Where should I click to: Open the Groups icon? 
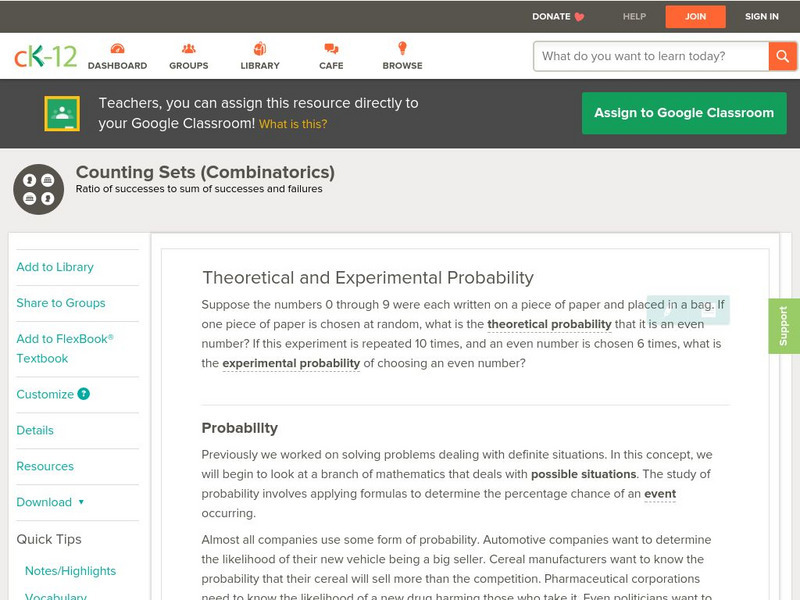188,49
